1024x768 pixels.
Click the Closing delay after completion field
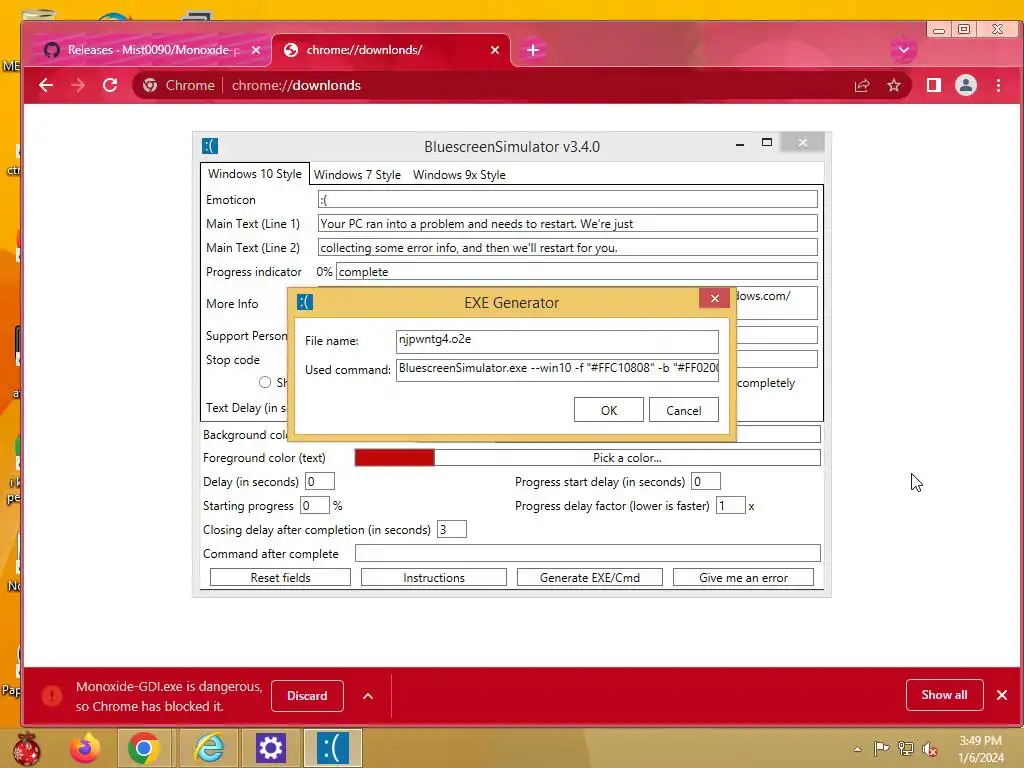point(452,529)
